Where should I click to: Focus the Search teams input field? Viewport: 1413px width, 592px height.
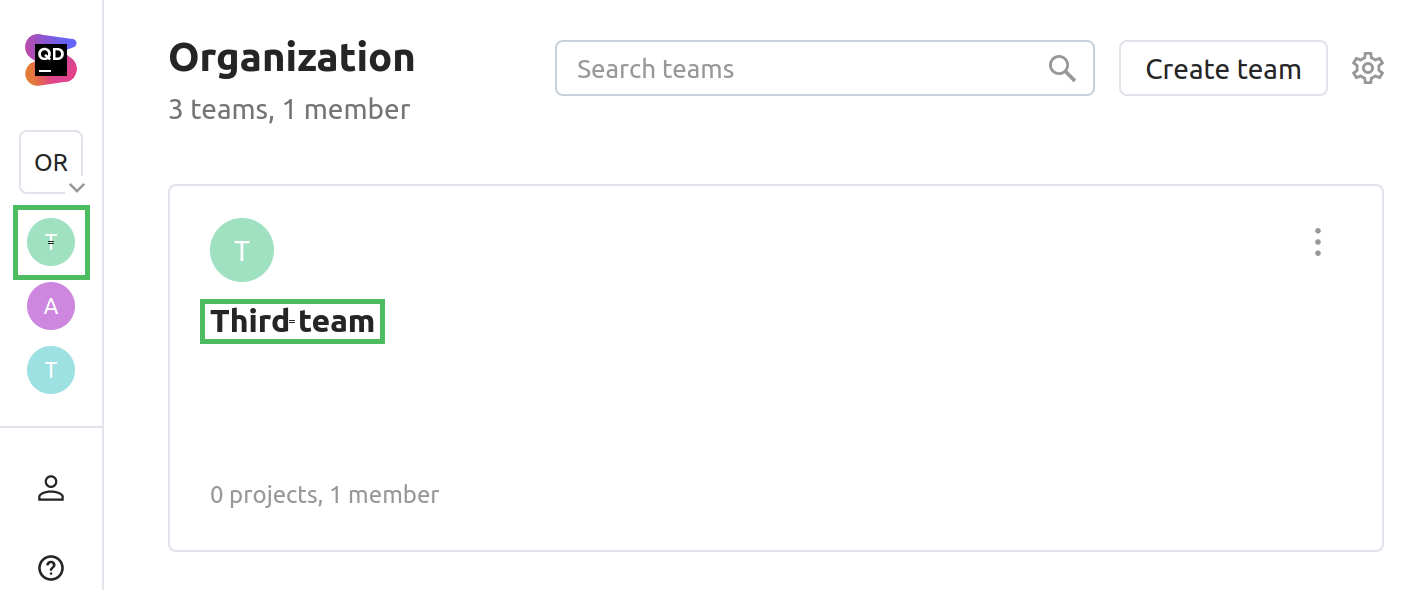tap(800, 69)
